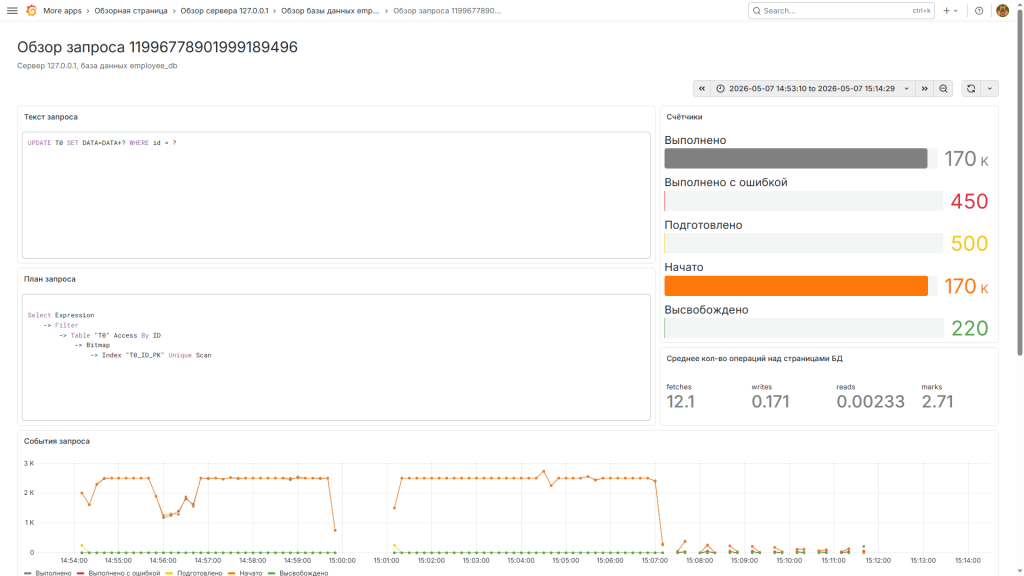
Task: Open the Среднее кол-во операций panel title
Action: 754,359
